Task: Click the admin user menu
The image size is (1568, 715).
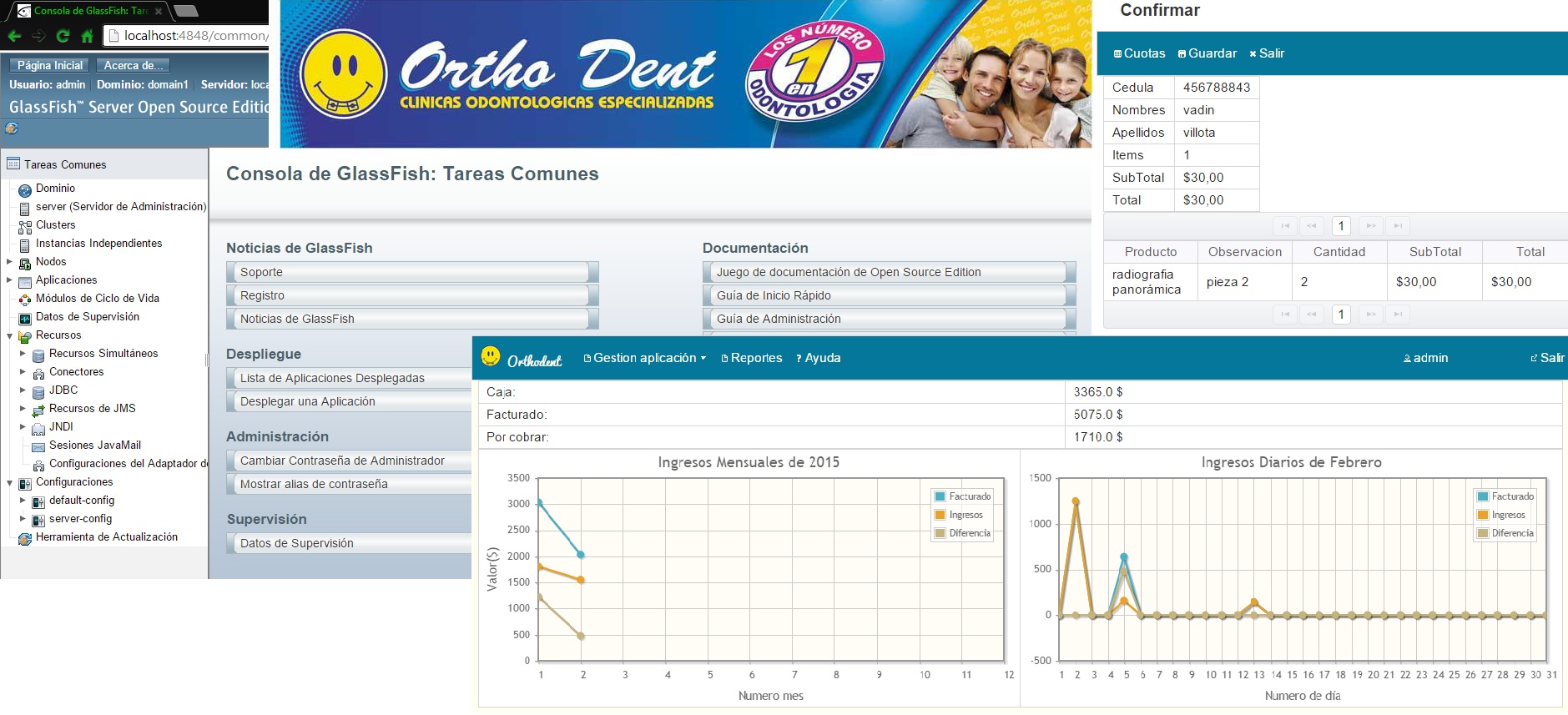Action: coord(1425,358)
